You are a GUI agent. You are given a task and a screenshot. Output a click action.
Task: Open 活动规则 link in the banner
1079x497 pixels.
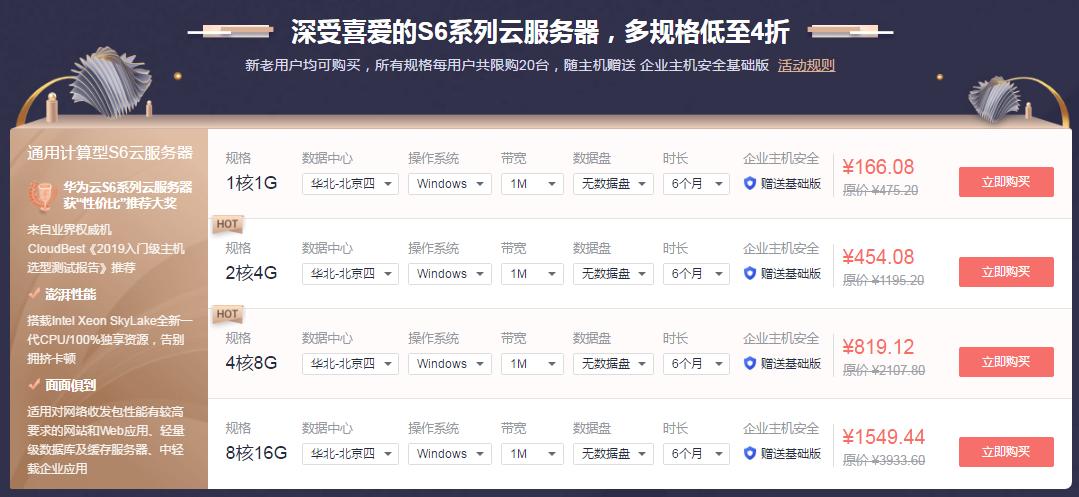pyautogui.click(x=806, y=66)
